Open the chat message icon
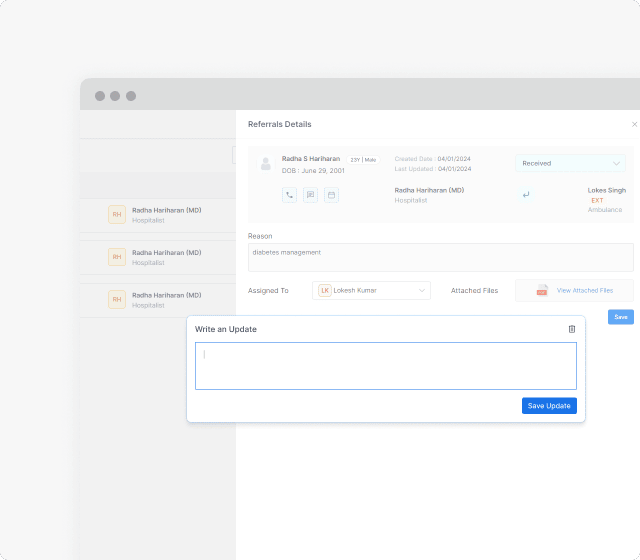Image resolution: width=640 pixels, height=560 pixels. (310, 195)
